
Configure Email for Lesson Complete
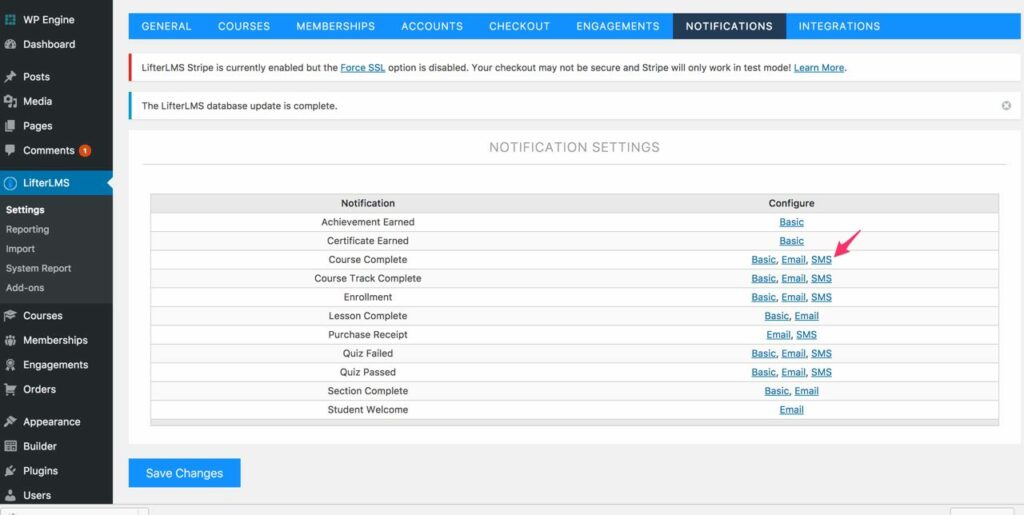807,316
